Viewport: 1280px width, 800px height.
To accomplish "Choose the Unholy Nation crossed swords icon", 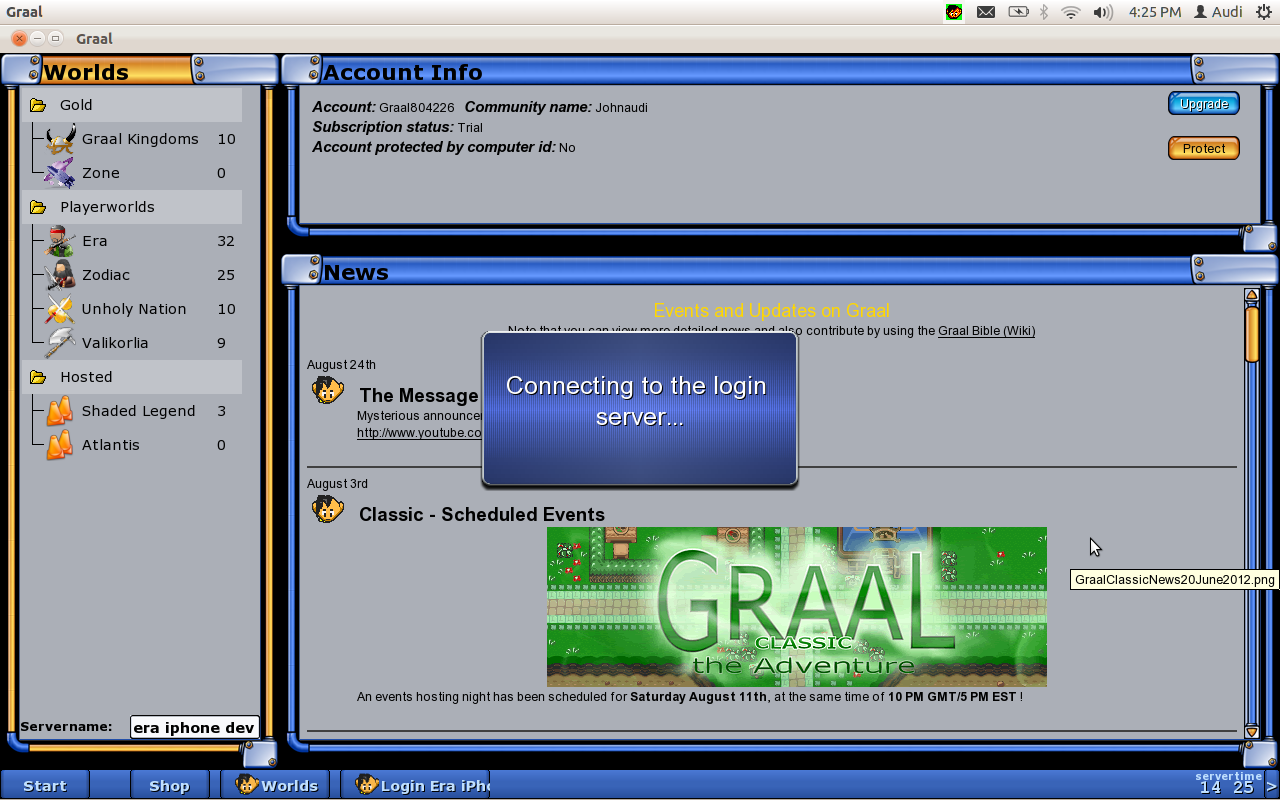I will 60,309.
